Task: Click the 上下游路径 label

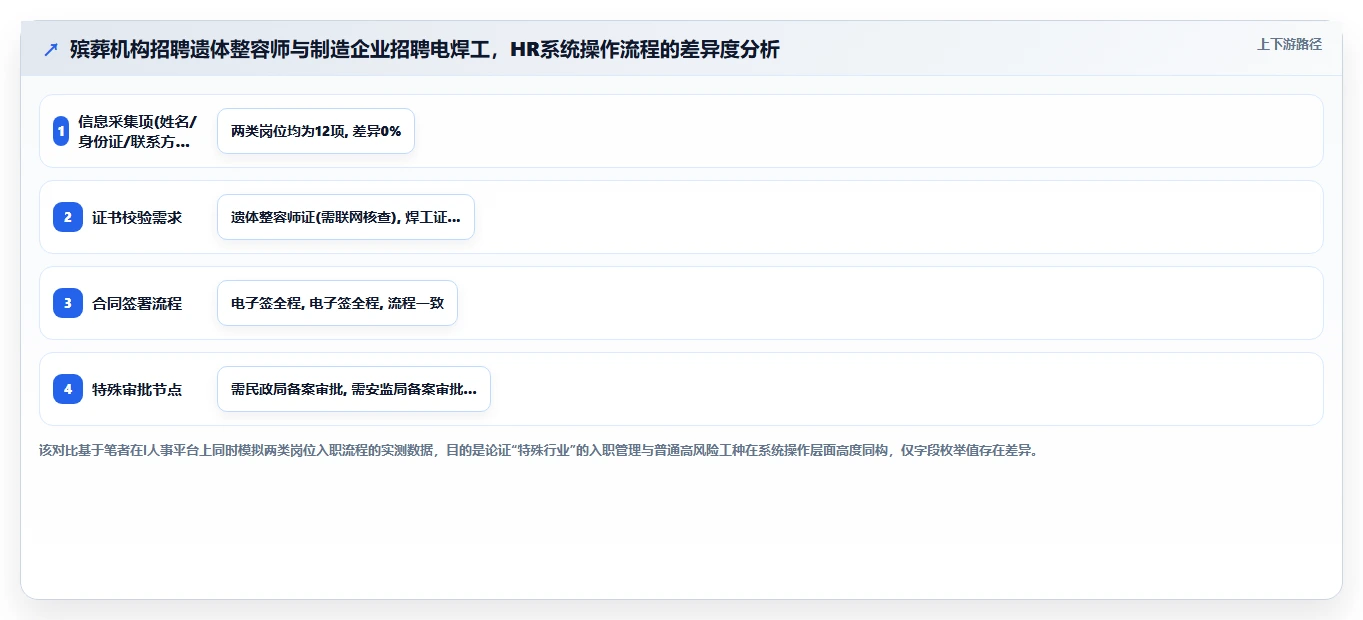Action: pos(1289,44)
